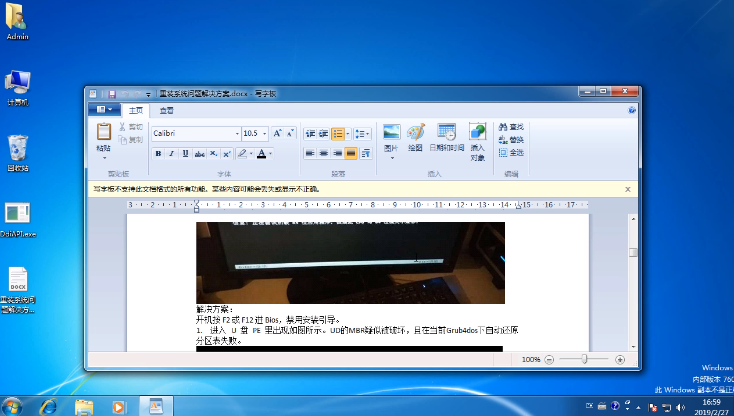734x416 pixels.
Task: Open the Windows Start menu
Action: [13, 406]
